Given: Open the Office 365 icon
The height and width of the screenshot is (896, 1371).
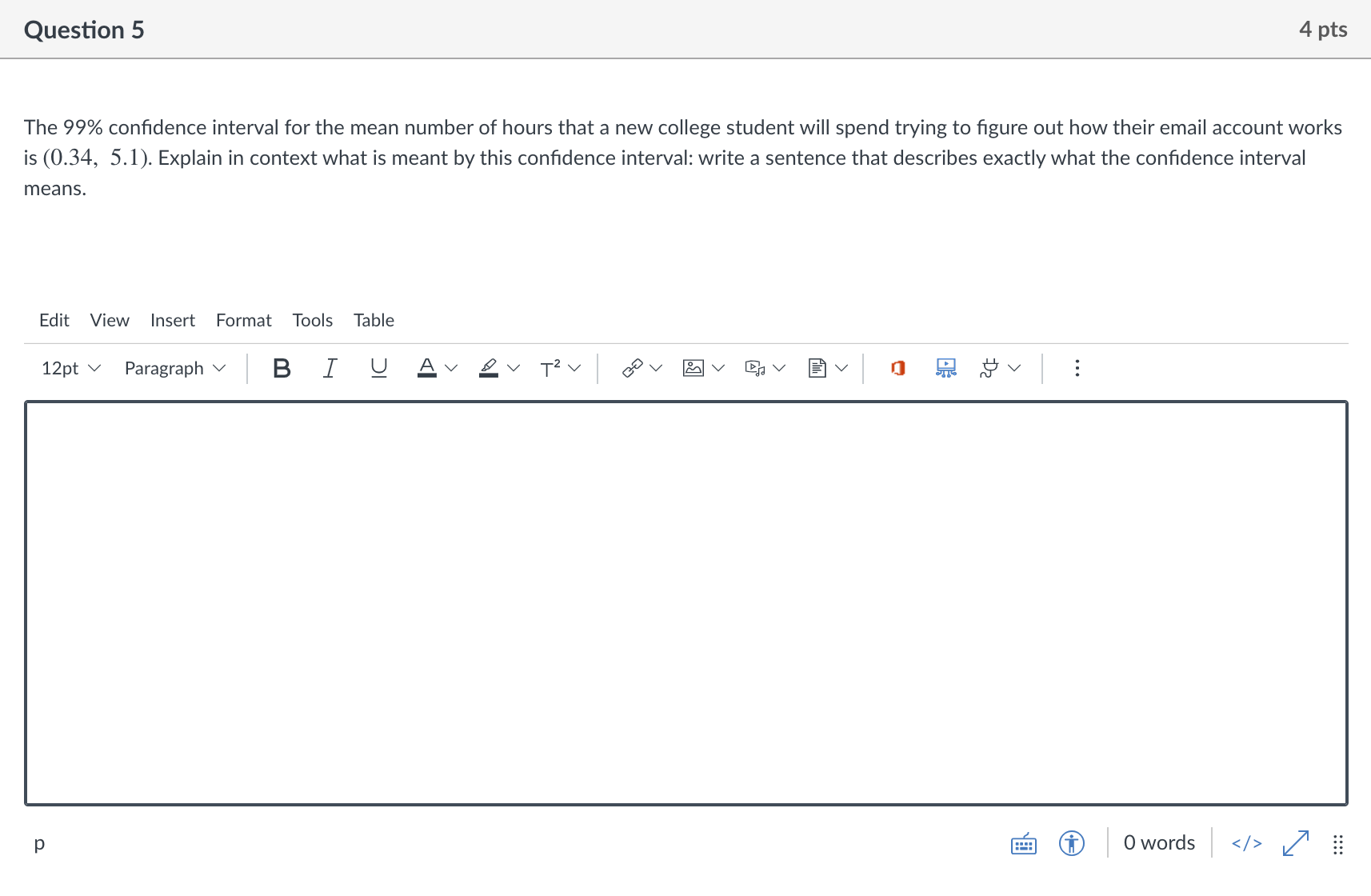Looking at the screenshot, I should click(898, 368).
